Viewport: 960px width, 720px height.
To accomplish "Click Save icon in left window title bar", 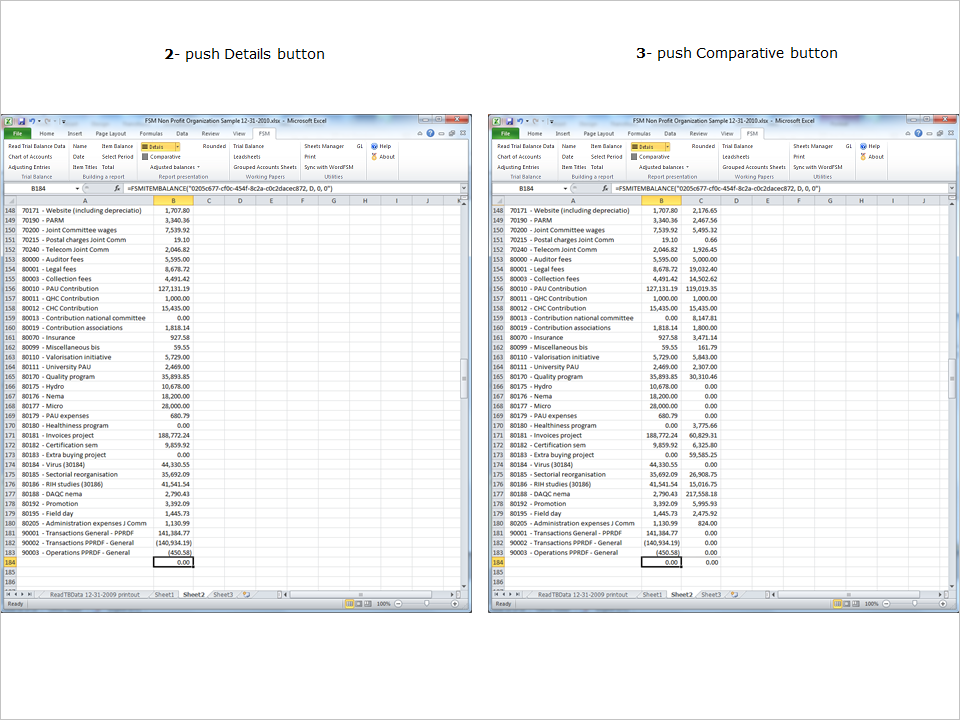I will 21,120.
